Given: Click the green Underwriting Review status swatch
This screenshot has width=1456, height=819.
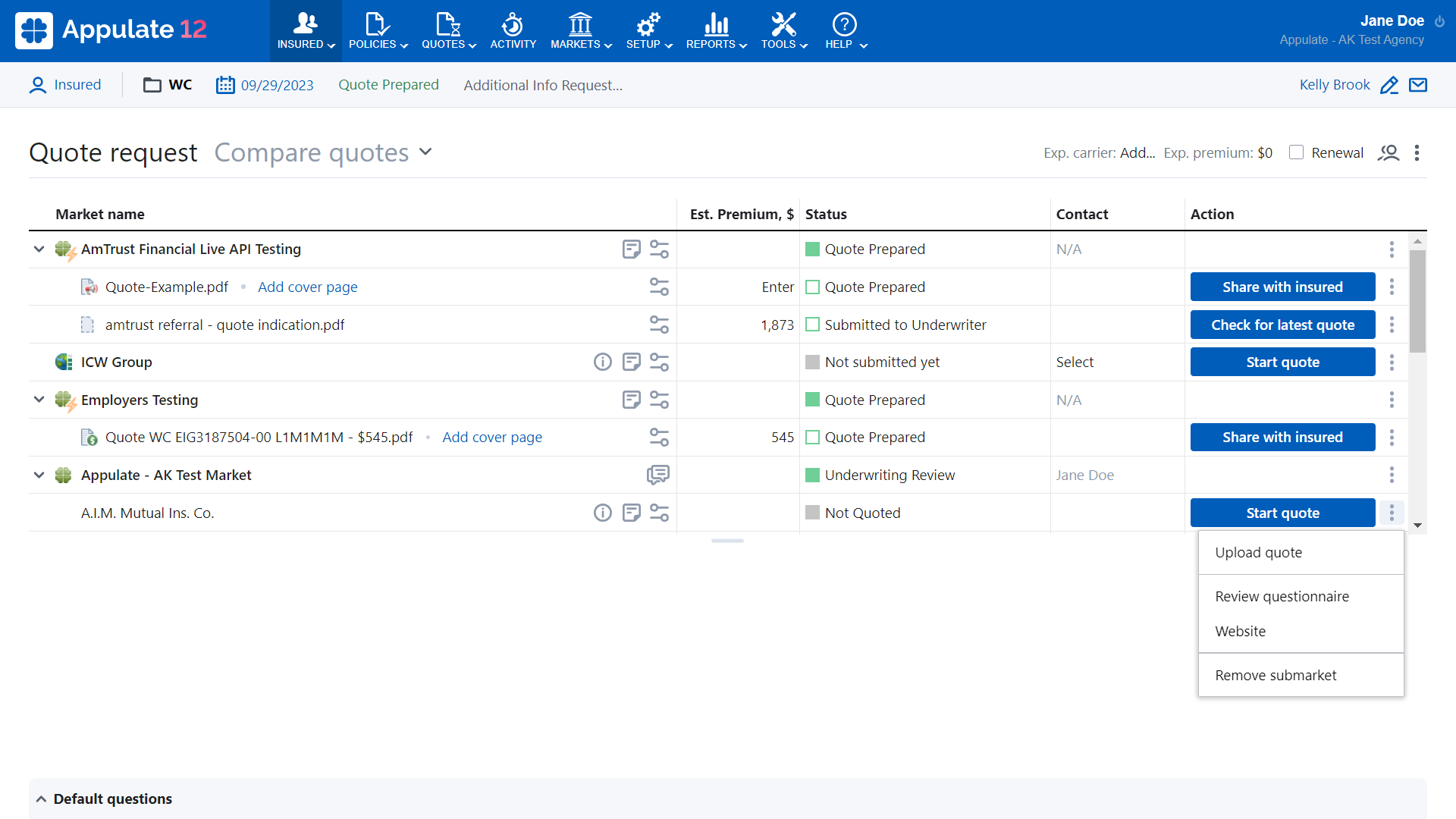Looking at the screenshot, I should (813, 475).
